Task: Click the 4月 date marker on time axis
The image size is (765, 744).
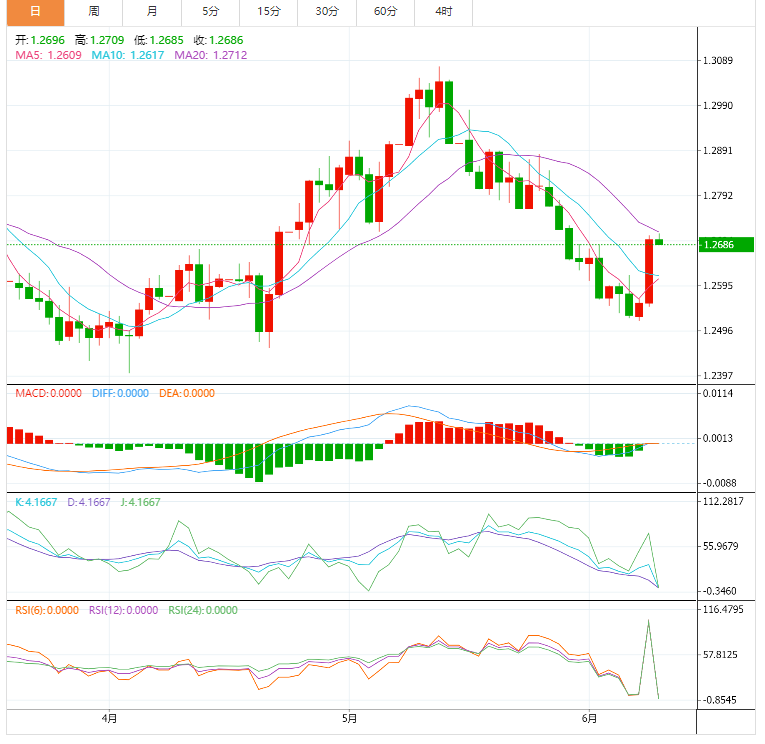Action: point(109,718)
